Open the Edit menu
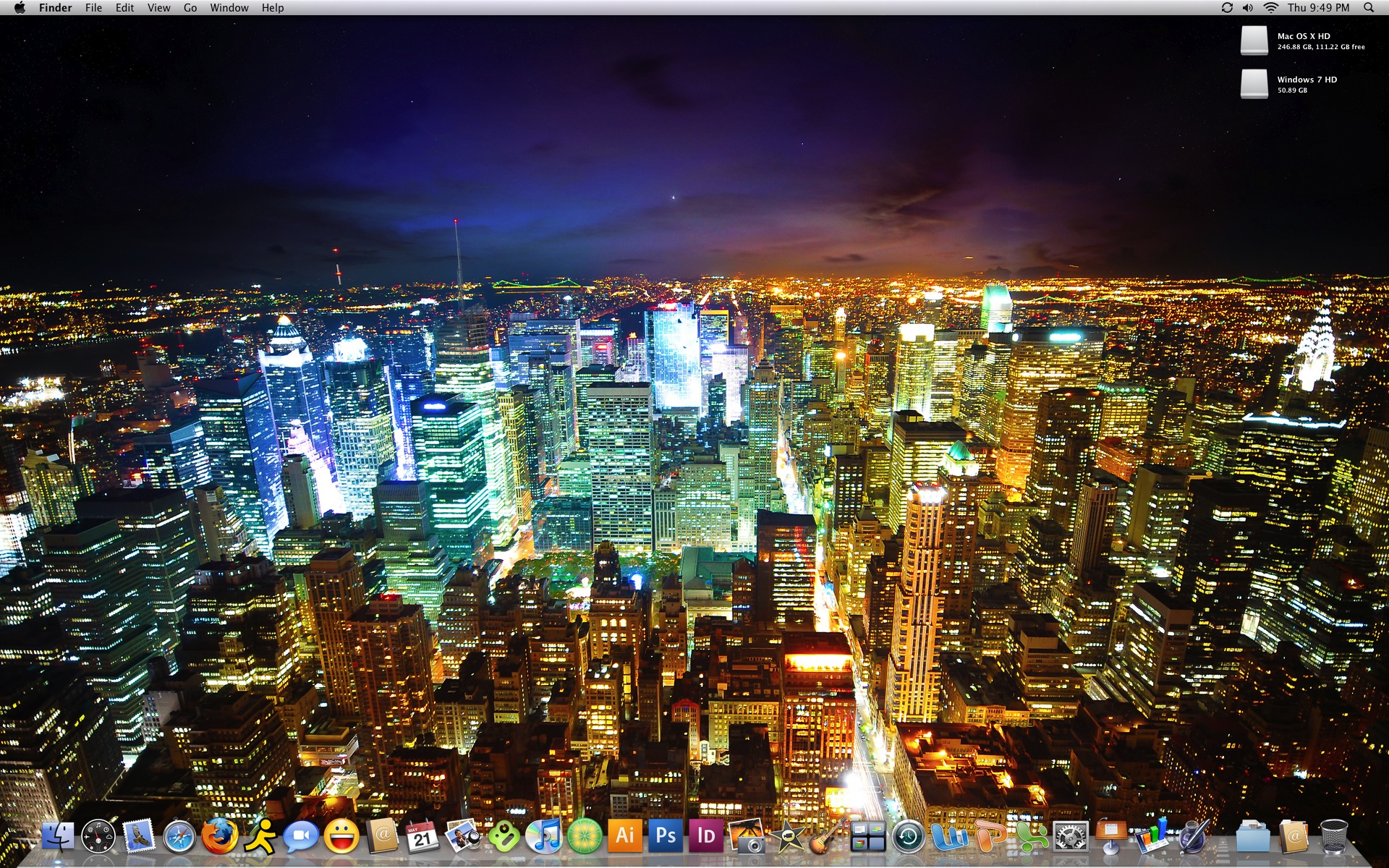Image resolution: width=1389 pixels, height=868 pixels. point(124,7)
